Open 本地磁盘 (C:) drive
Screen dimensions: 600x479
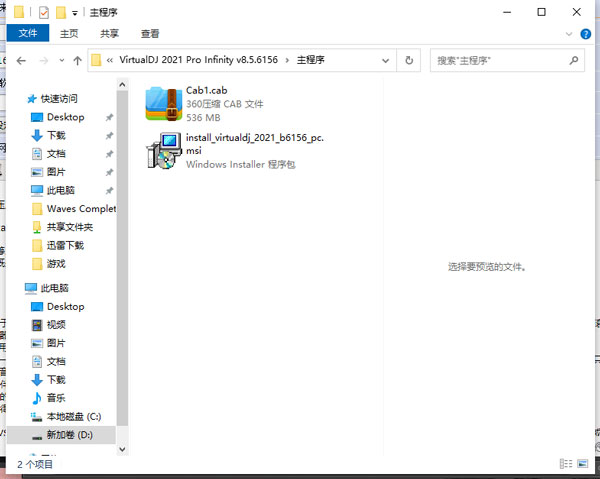click(x=74, y=417)
